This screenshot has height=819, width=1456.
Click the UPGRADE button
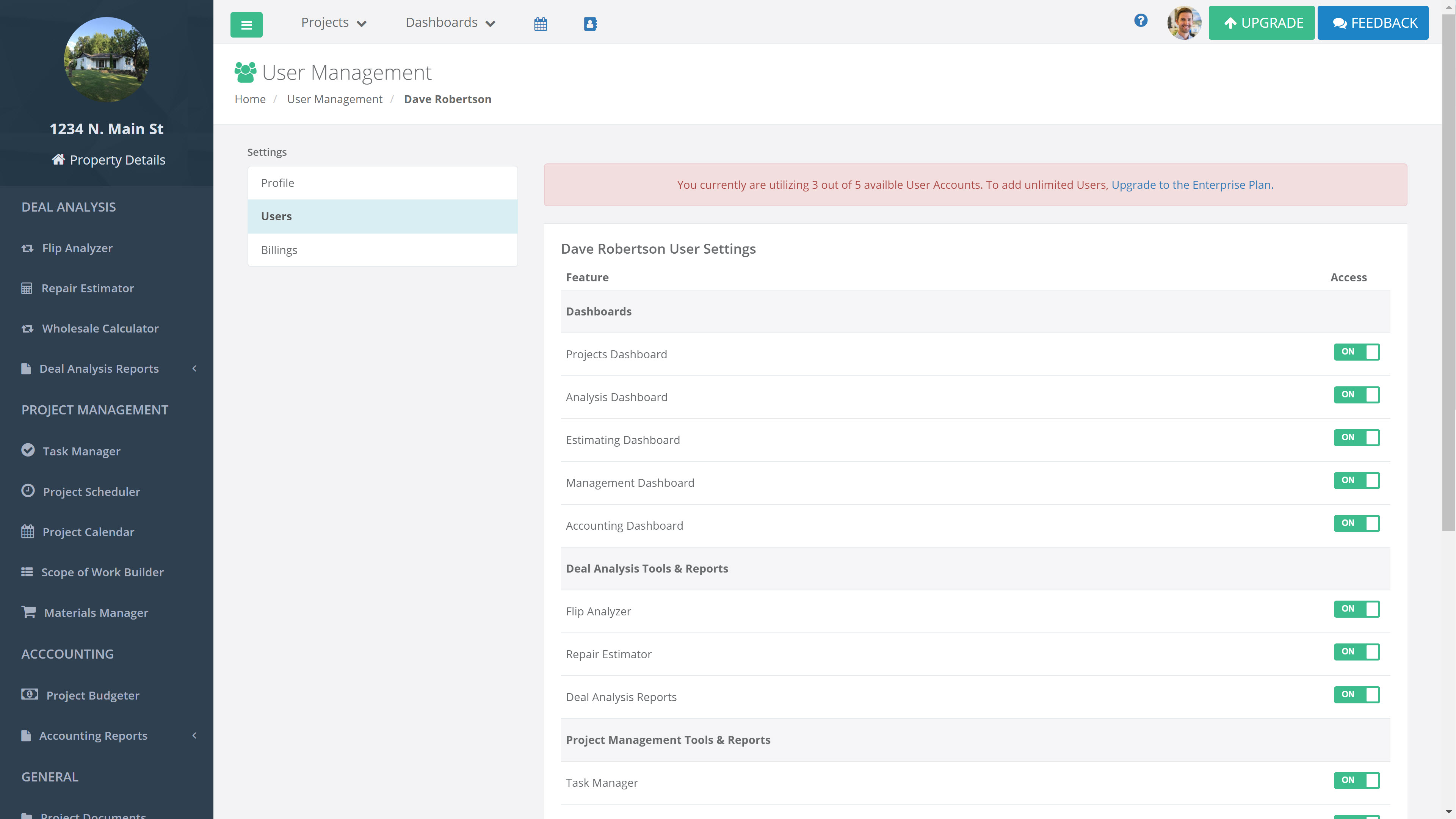click(1262, 23)
